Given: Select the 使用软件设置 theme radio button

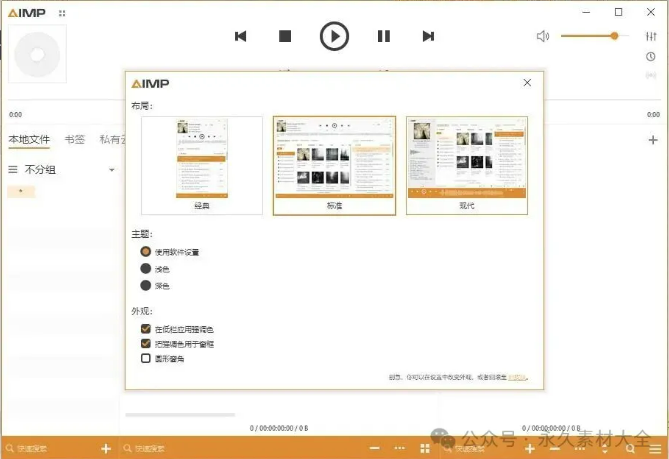Looking at the screenshot, I should (146, 252).
